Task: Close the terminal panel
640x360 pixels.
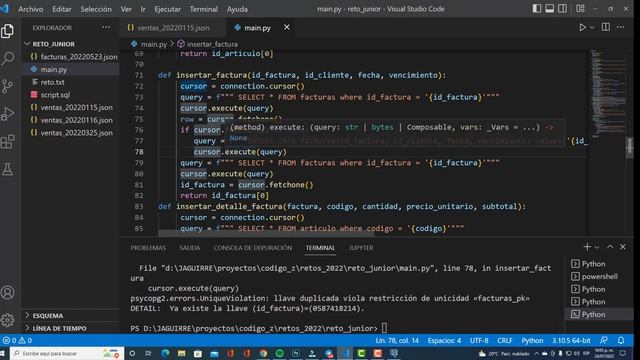Action: click(x=622, y=247)
